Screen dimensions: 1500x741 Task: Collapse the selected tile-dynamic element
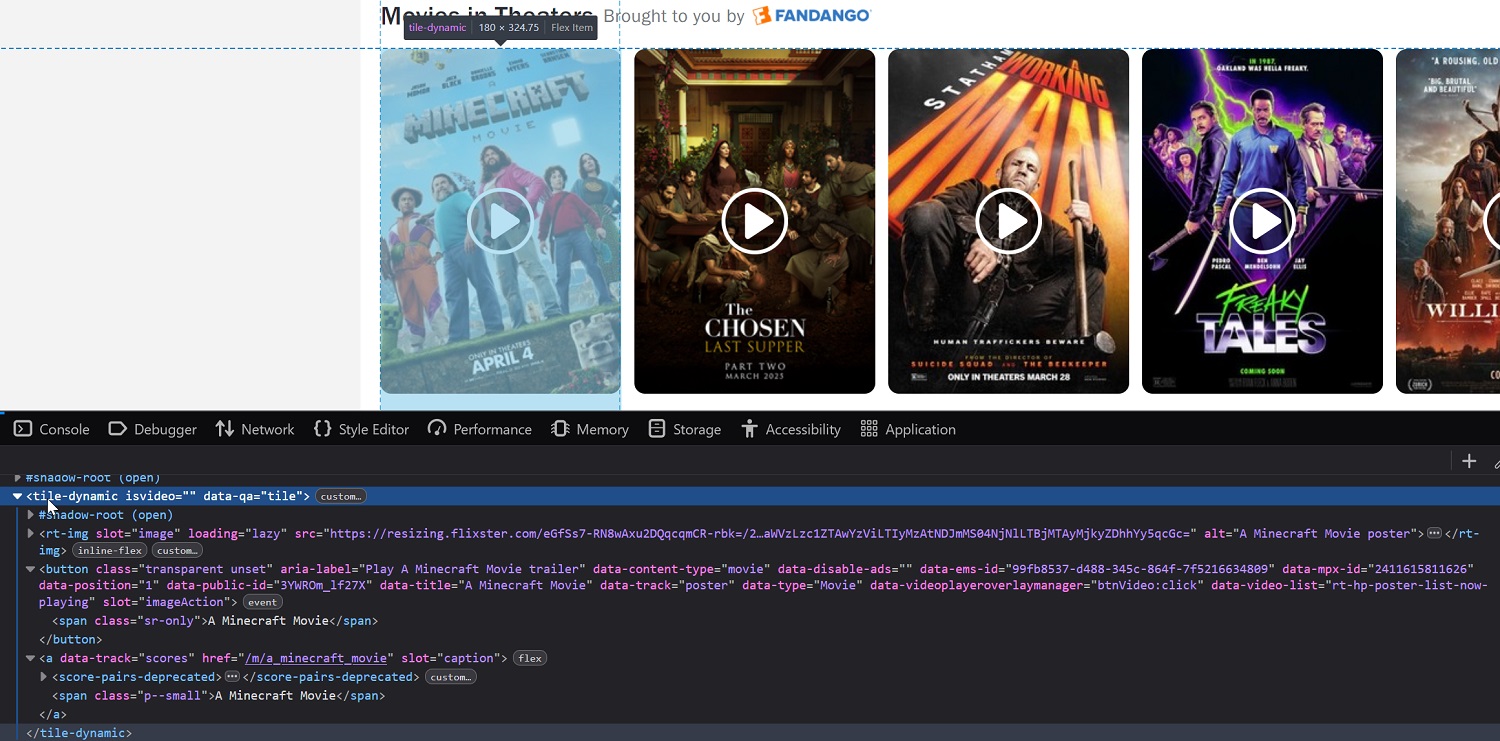coord(16,496)
